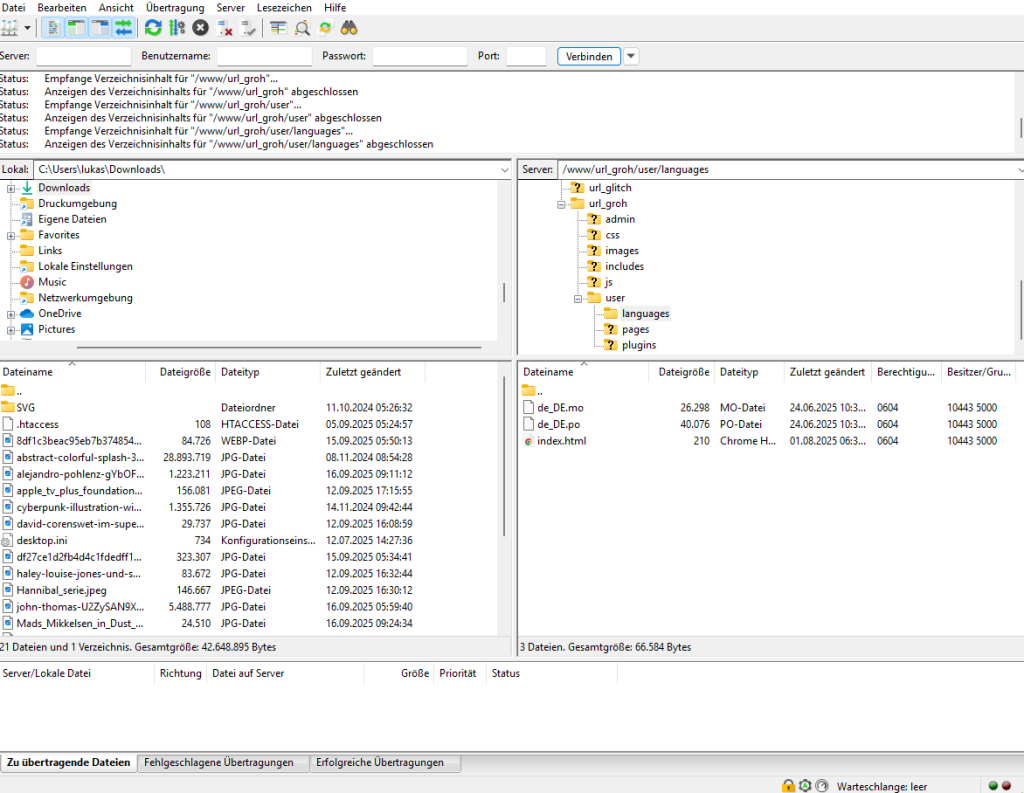The image size is (1024, 793).
Task: Click the synchronized browsing icon
Action: tap(325, 28)
